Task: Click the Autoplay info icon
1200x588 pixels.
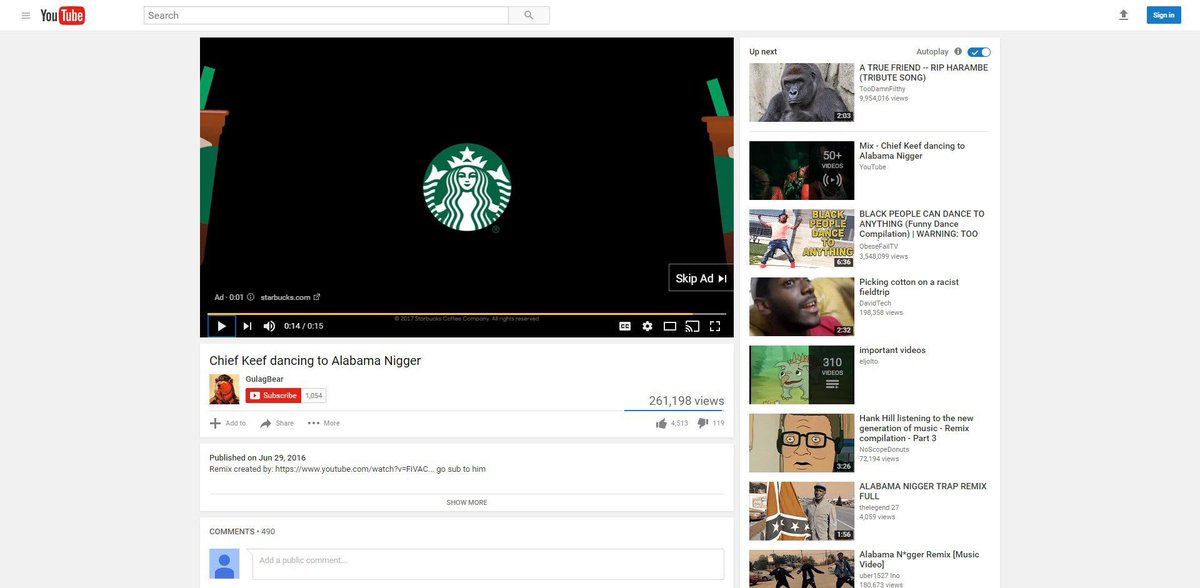Action: click(x=958, y=51)
